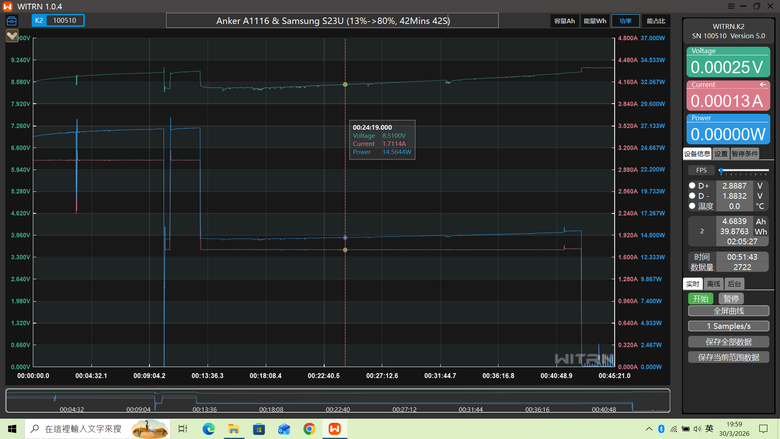Select the 能占比 chart tab
Image resolution: width=780 pixels, height=439 pixels.
[656, 21]
